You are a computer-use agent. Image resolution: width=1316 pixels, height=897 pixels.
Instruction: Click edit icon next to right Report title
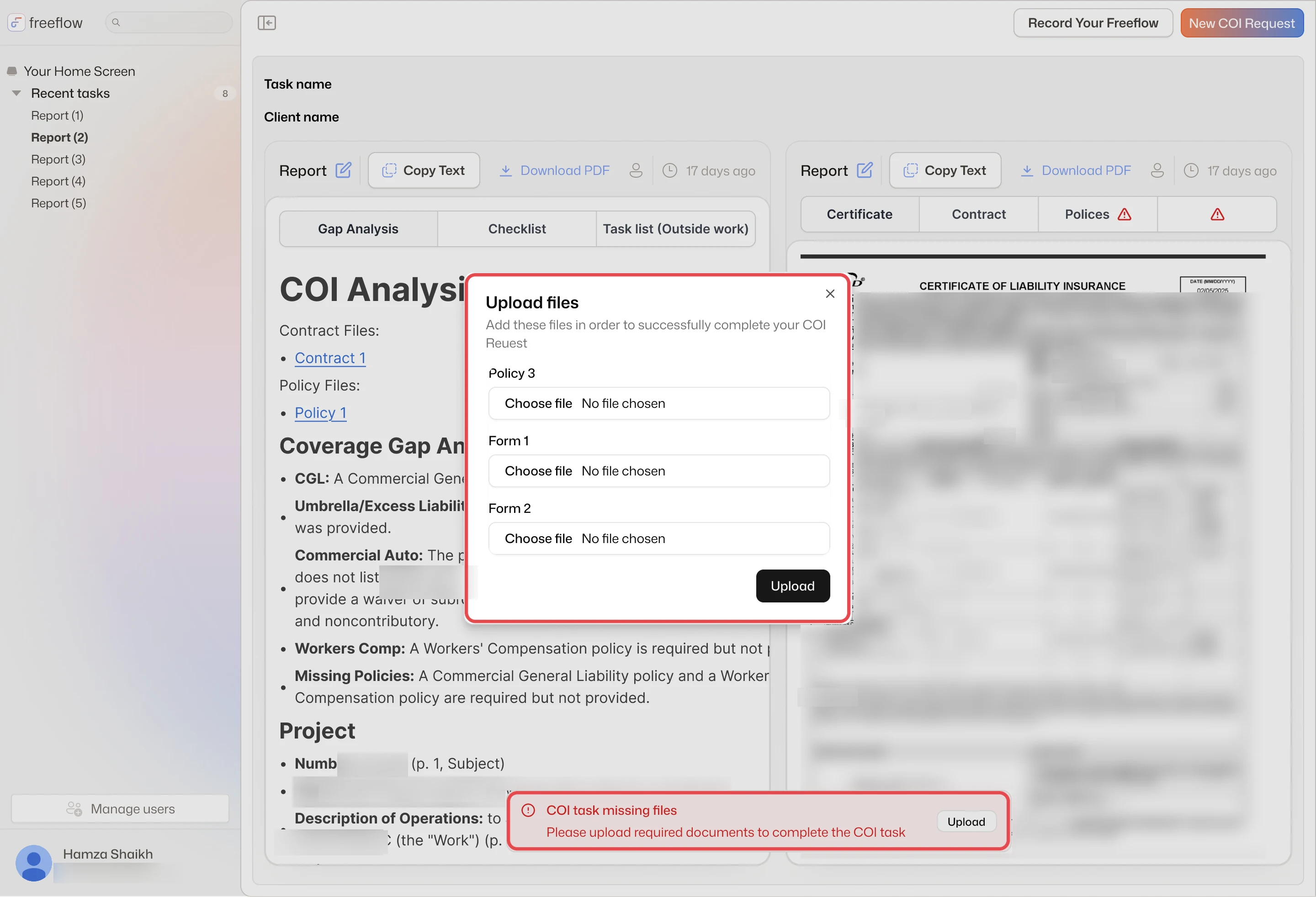pos(864,170)
